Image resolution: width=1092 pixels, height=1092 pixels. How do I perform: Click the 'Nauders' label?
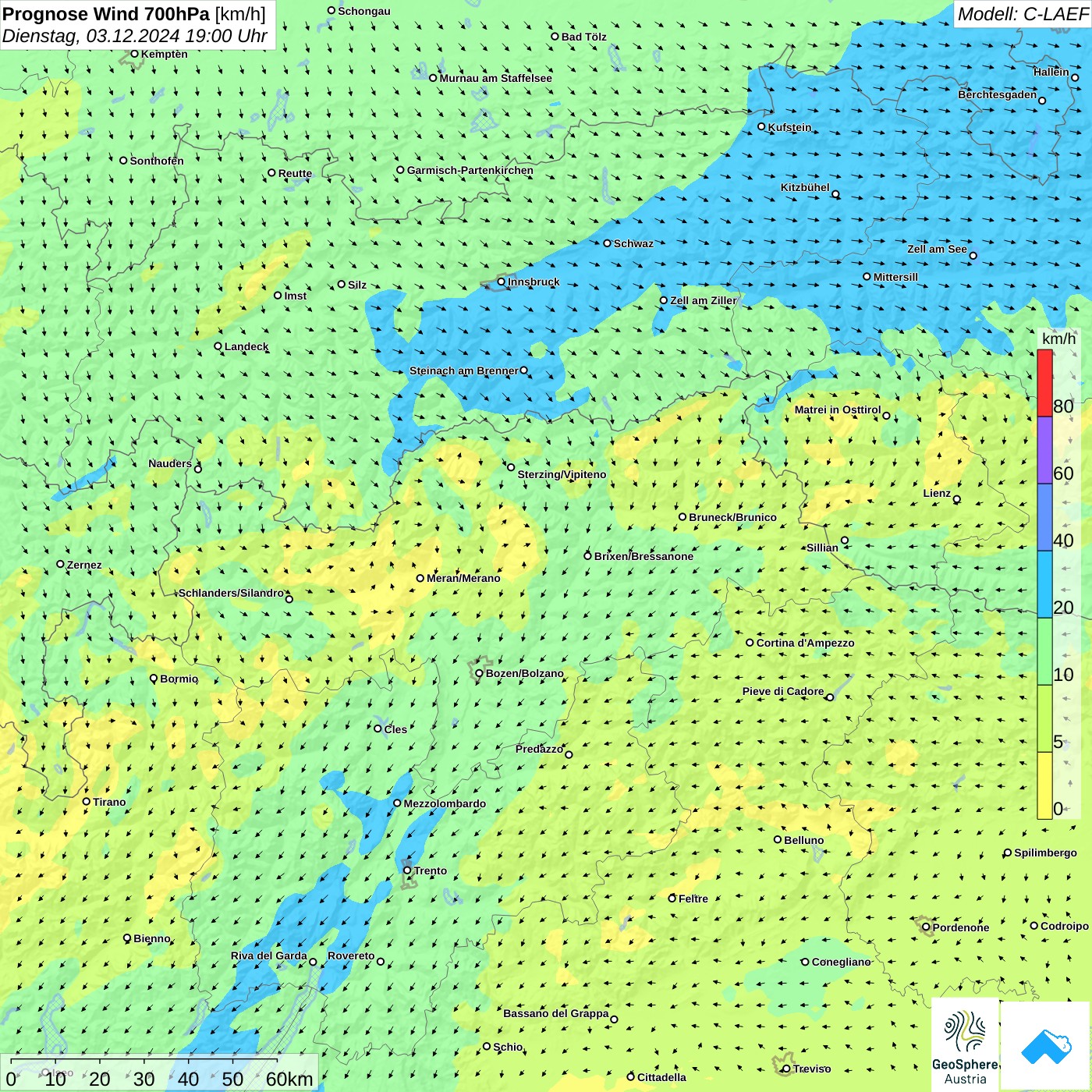[170, 463]
